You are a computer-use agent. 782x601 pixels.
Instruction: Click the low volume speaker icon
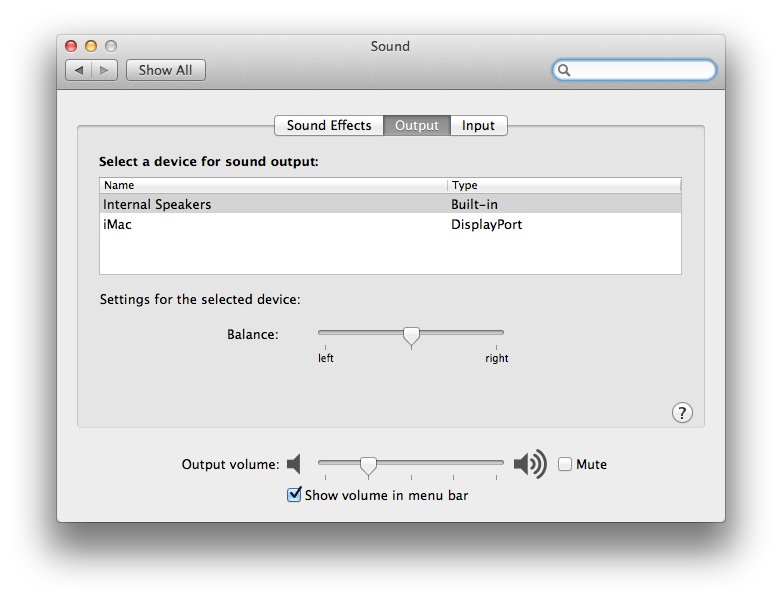click(x=293, y=464)
